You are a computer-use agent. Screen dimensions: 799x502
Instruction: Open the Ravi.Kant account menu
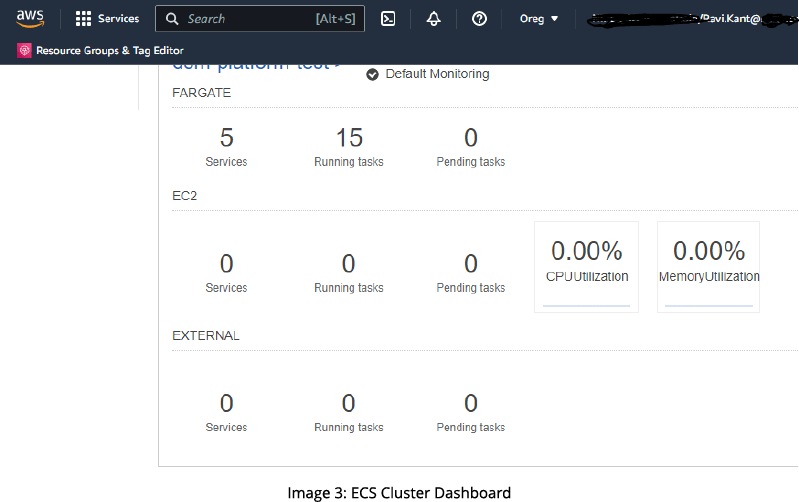coord(691,19)
